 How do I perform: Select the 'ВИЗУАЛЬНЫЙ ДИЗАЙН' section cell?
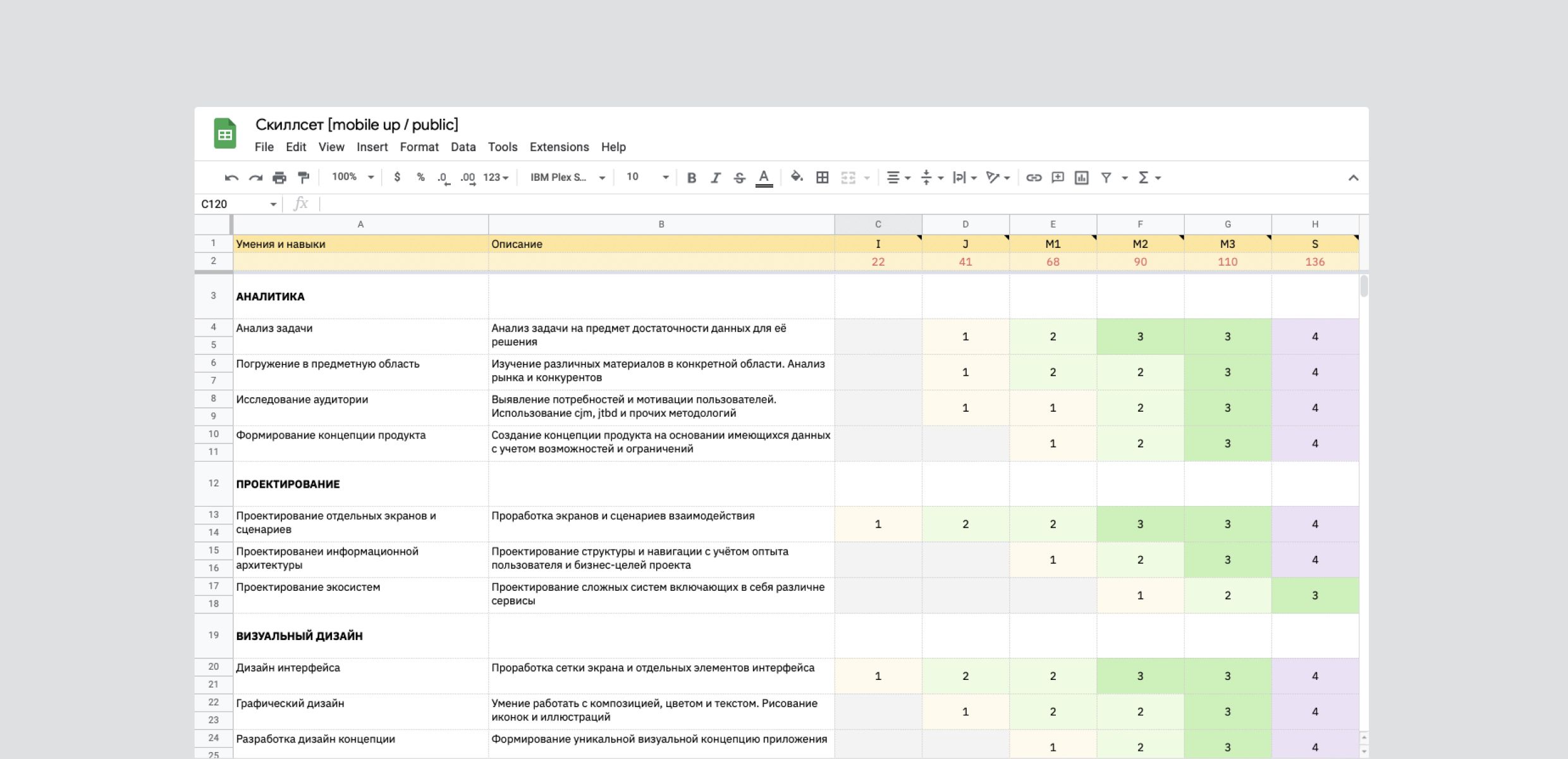360,636
